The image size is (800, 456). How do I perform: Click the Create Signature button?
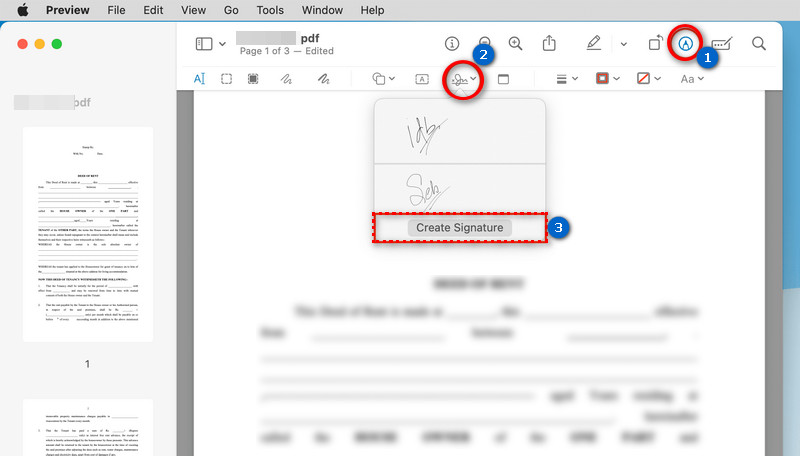click(460, 227)
